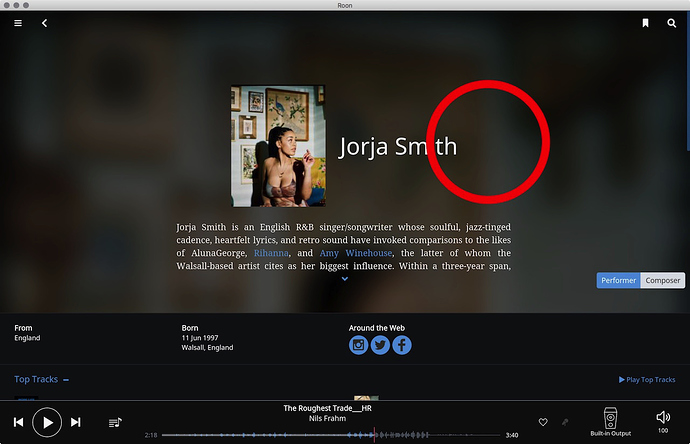Click the track title The Roughest Trade__HR
Viewport: 690px width, 444px height.
(327, 408)
